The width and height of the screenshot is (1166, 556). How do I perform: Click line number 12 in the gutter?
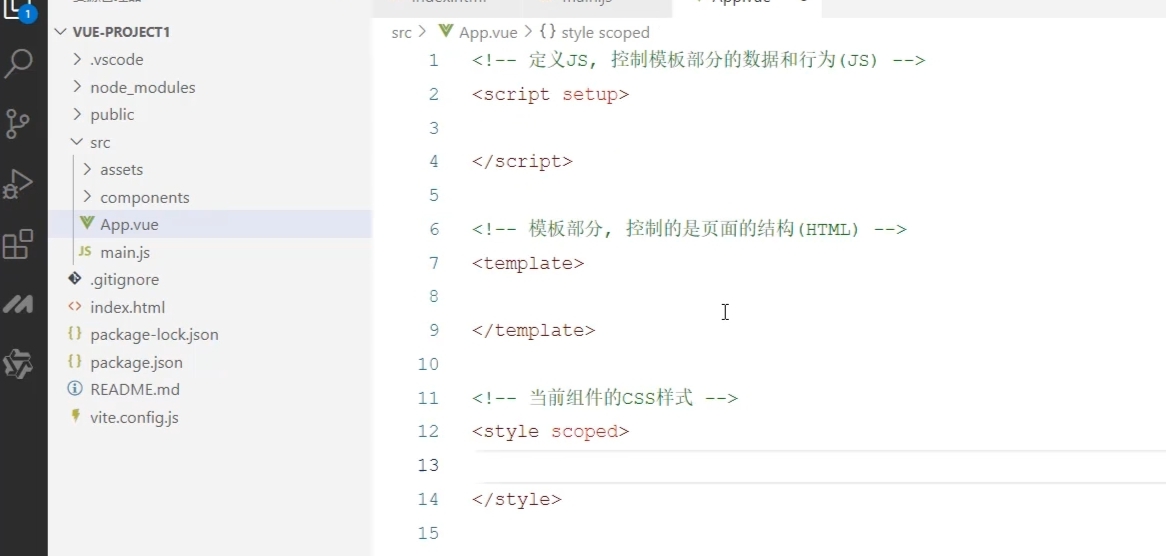point(428,431)
